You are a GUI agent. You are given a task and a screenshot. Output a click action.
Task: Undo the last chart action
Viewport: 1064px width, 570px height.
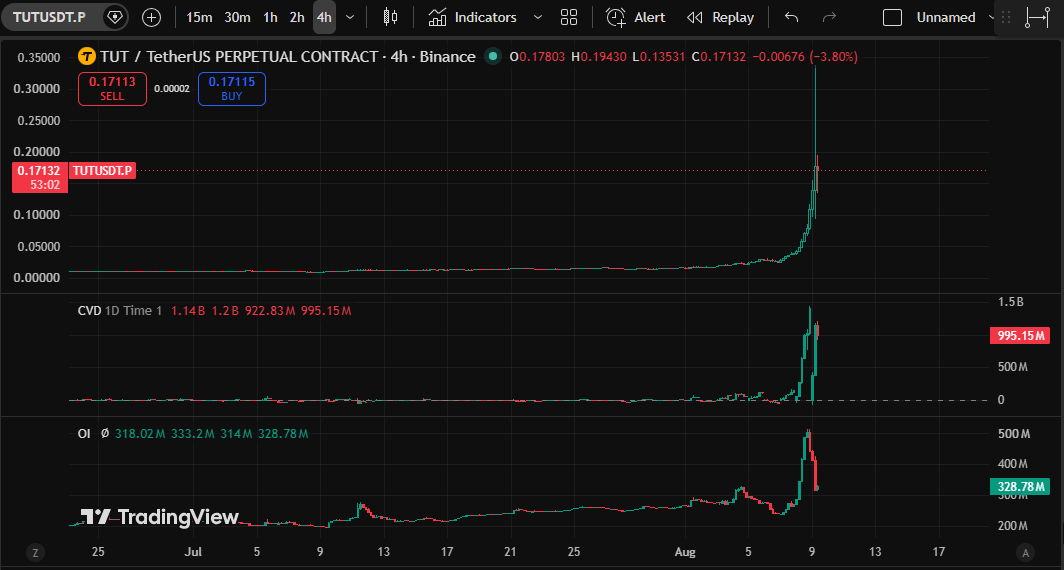(x=791, y=18)
